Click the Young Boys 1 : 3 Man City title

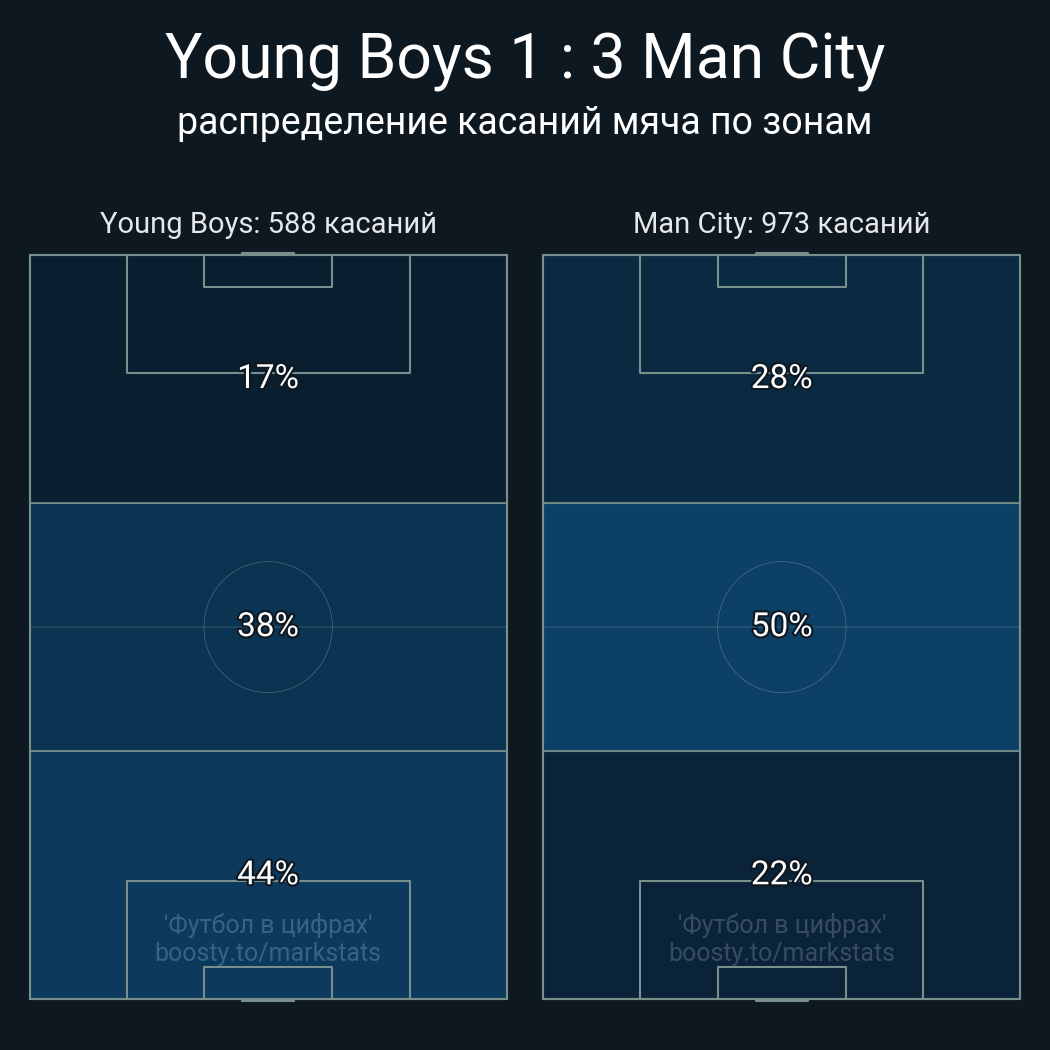pos(525,58)
